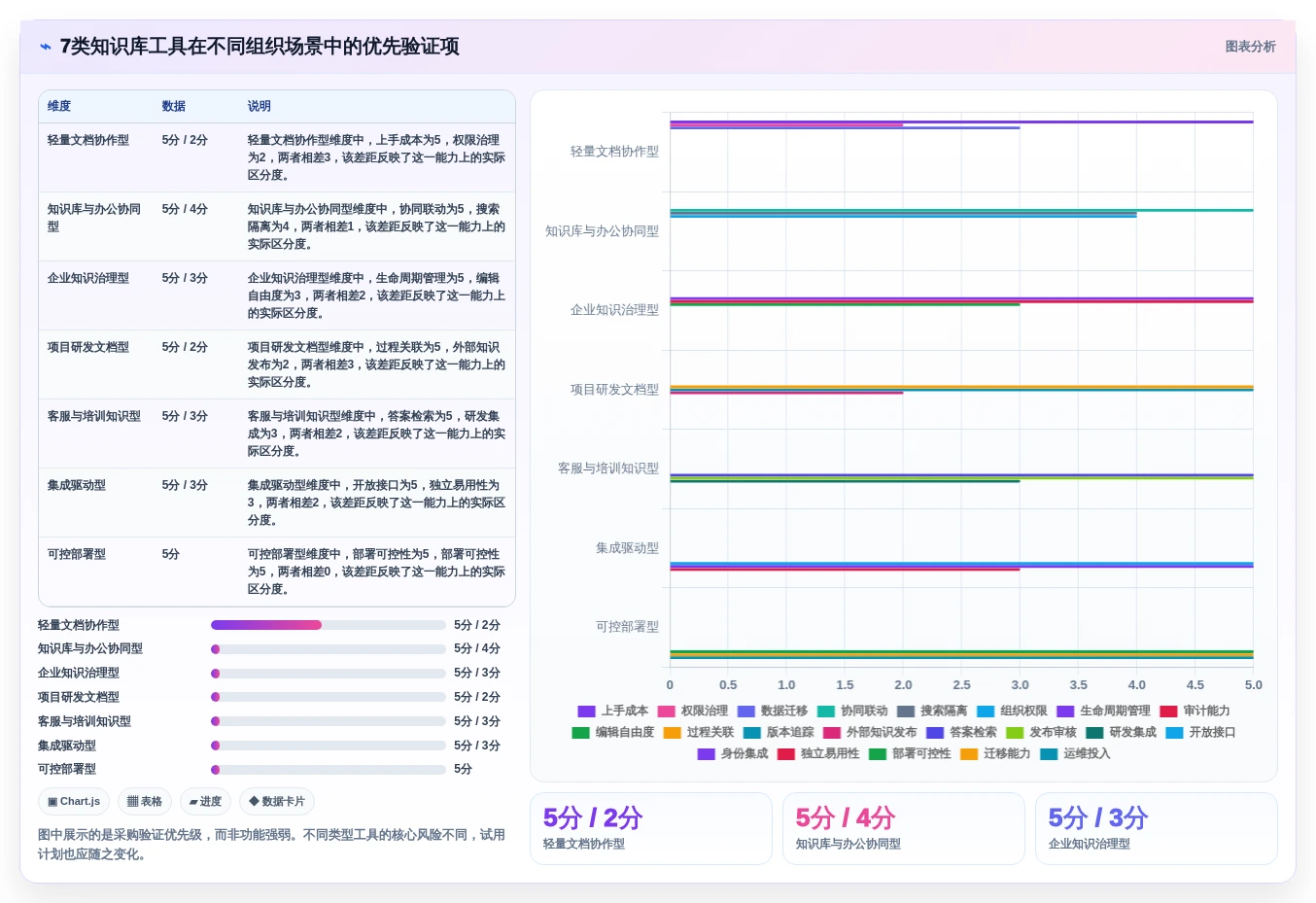Toggle the 编辑自由度 legend item
The height and width of the screenshot is (903, 1316).
(612, 733)
